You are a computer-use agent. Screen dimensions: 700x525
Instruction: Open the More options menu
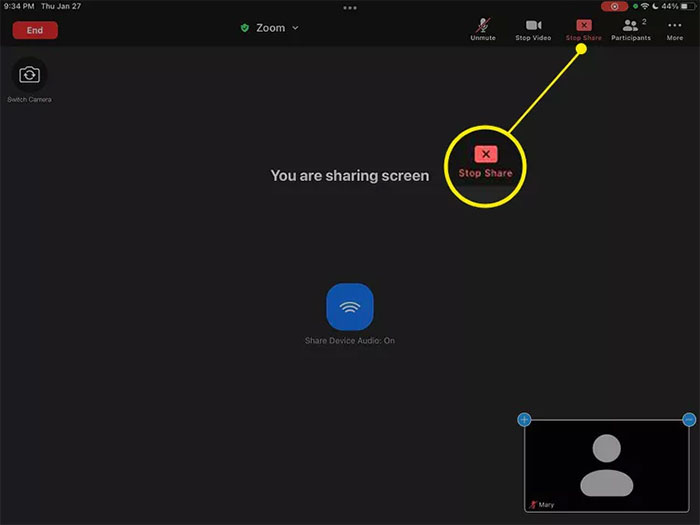[x=675, y=28]
